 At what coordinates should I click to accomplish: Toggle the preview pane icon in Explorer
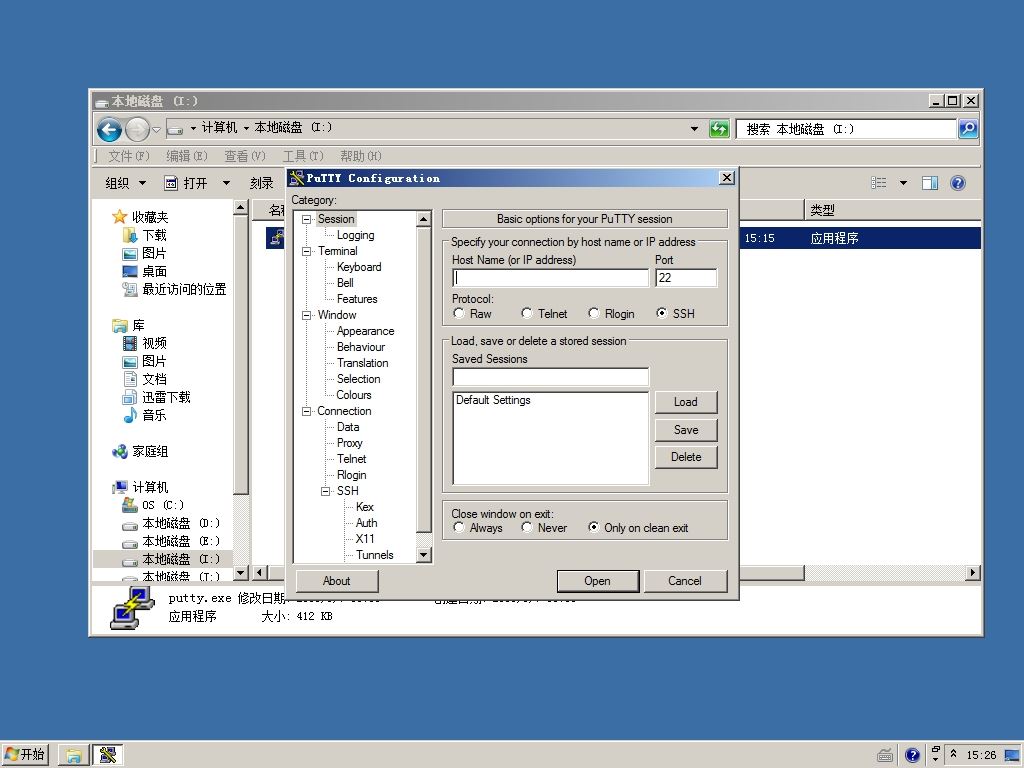point(930,183)
